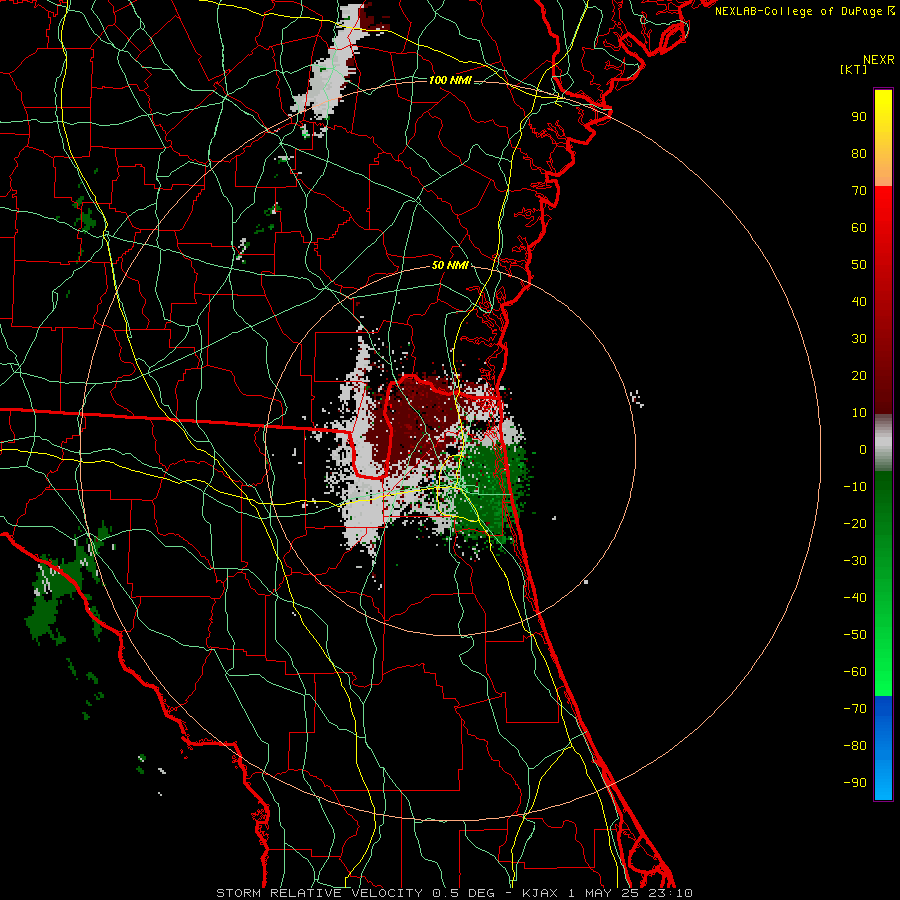900x900 pixels.
Task: Click the "50 NMI" range ring label
Action: [450, 265]
